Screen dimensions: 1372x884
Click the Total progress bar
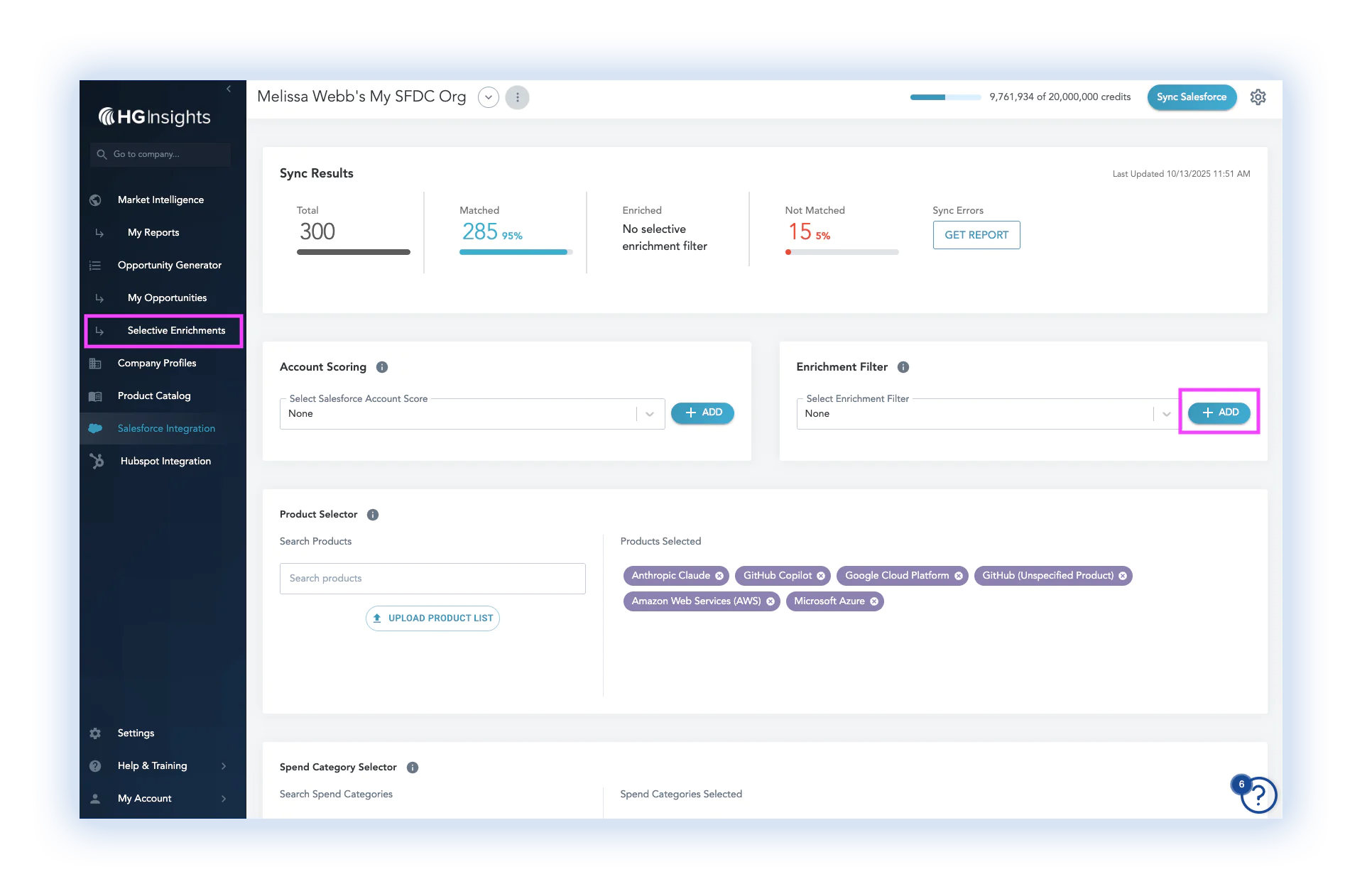[354, 252]
